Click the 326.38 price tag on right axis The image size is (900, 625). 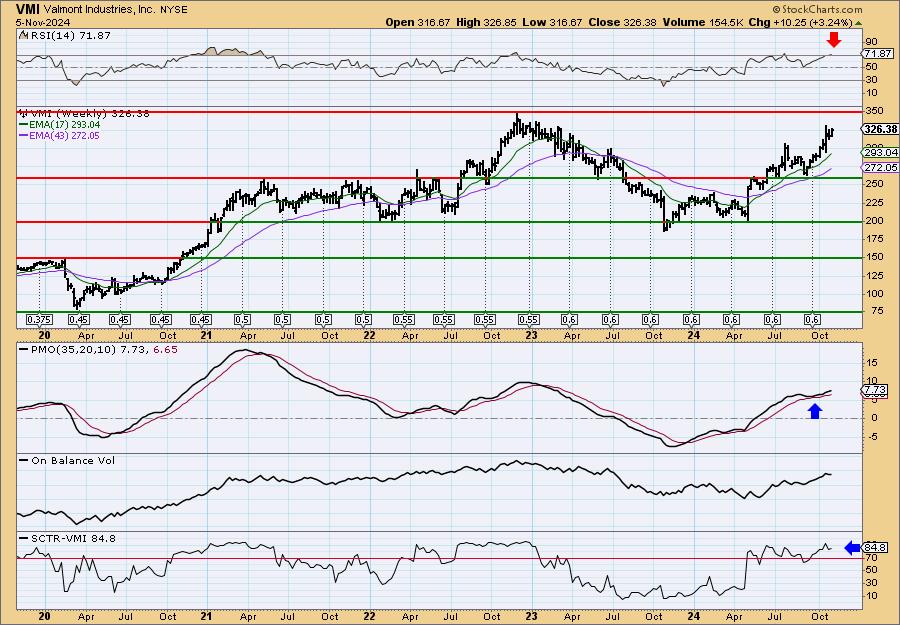(880, 130)
